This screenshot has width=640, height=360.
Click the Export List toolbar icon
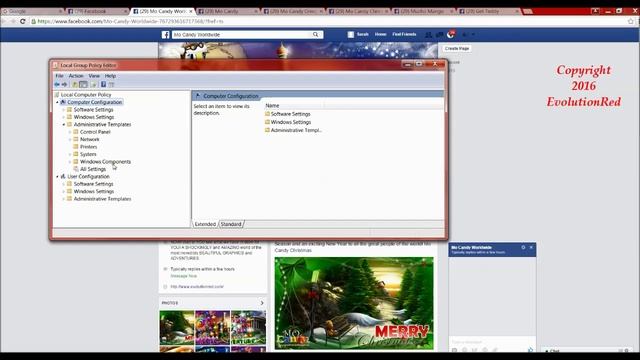click(x=93, y=84)
